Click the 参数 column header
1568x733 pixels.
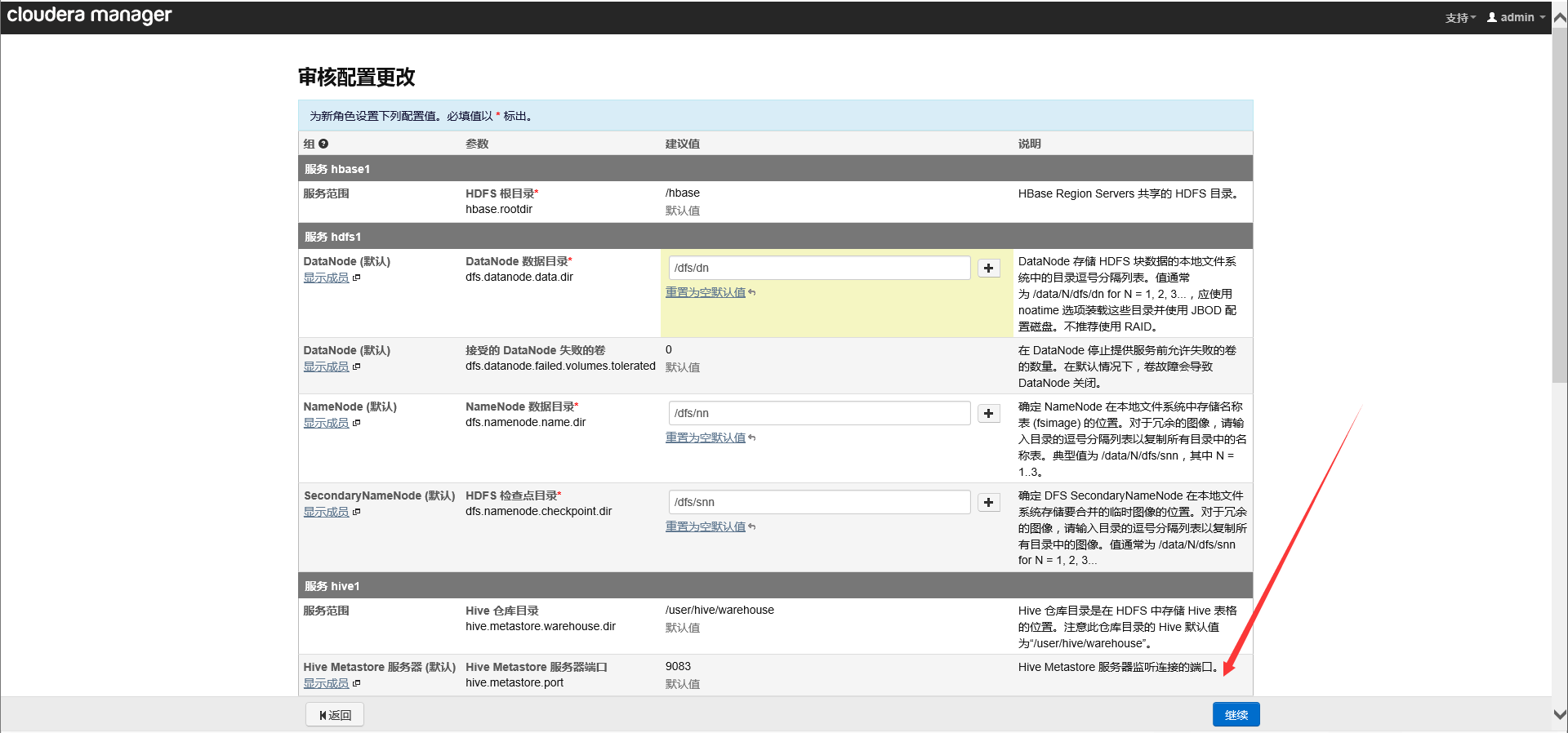click(477, 144)
